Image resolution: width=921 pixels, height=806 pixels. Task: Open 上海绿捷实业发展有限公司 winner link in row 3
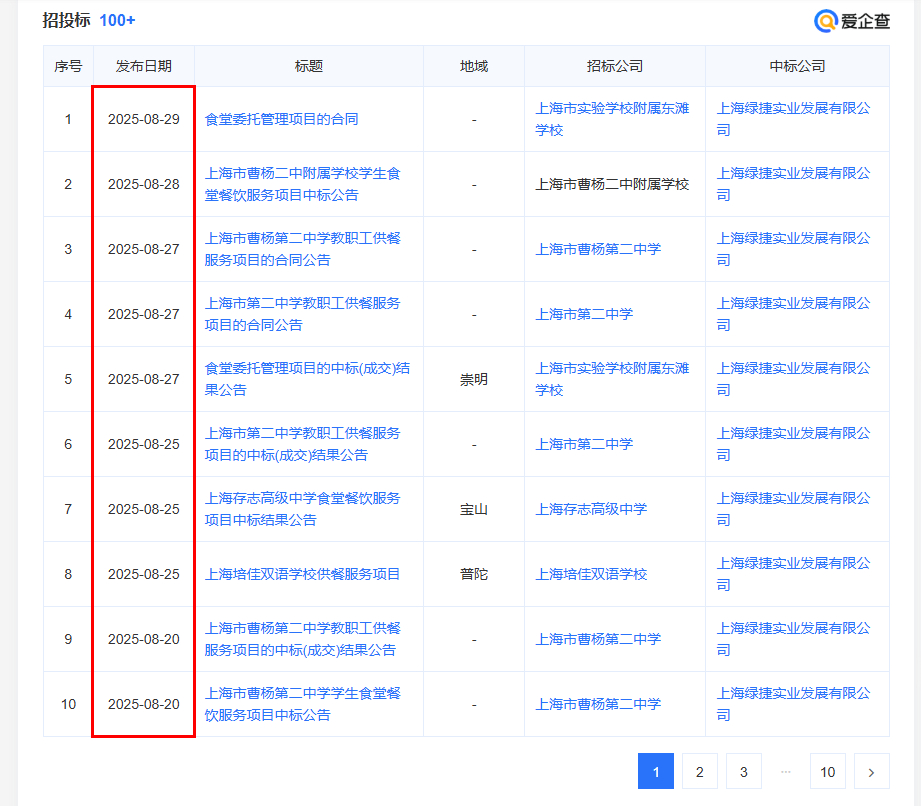pyautogui.click(x=794, y=249)
